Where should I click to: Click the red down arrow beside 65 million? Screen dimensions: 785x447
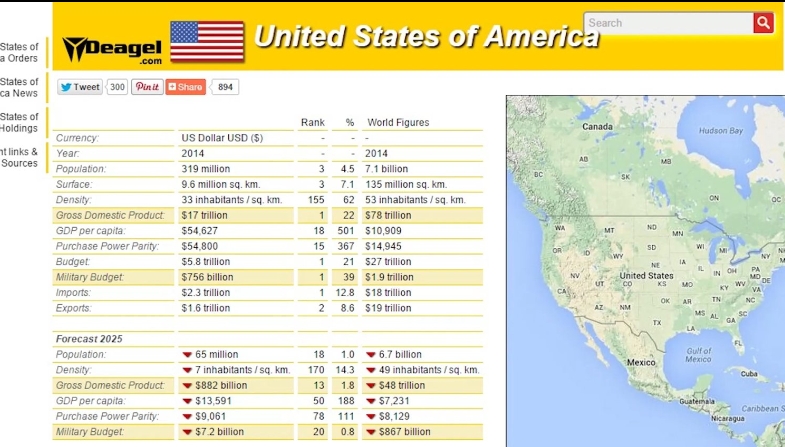(x=187, y=354)
